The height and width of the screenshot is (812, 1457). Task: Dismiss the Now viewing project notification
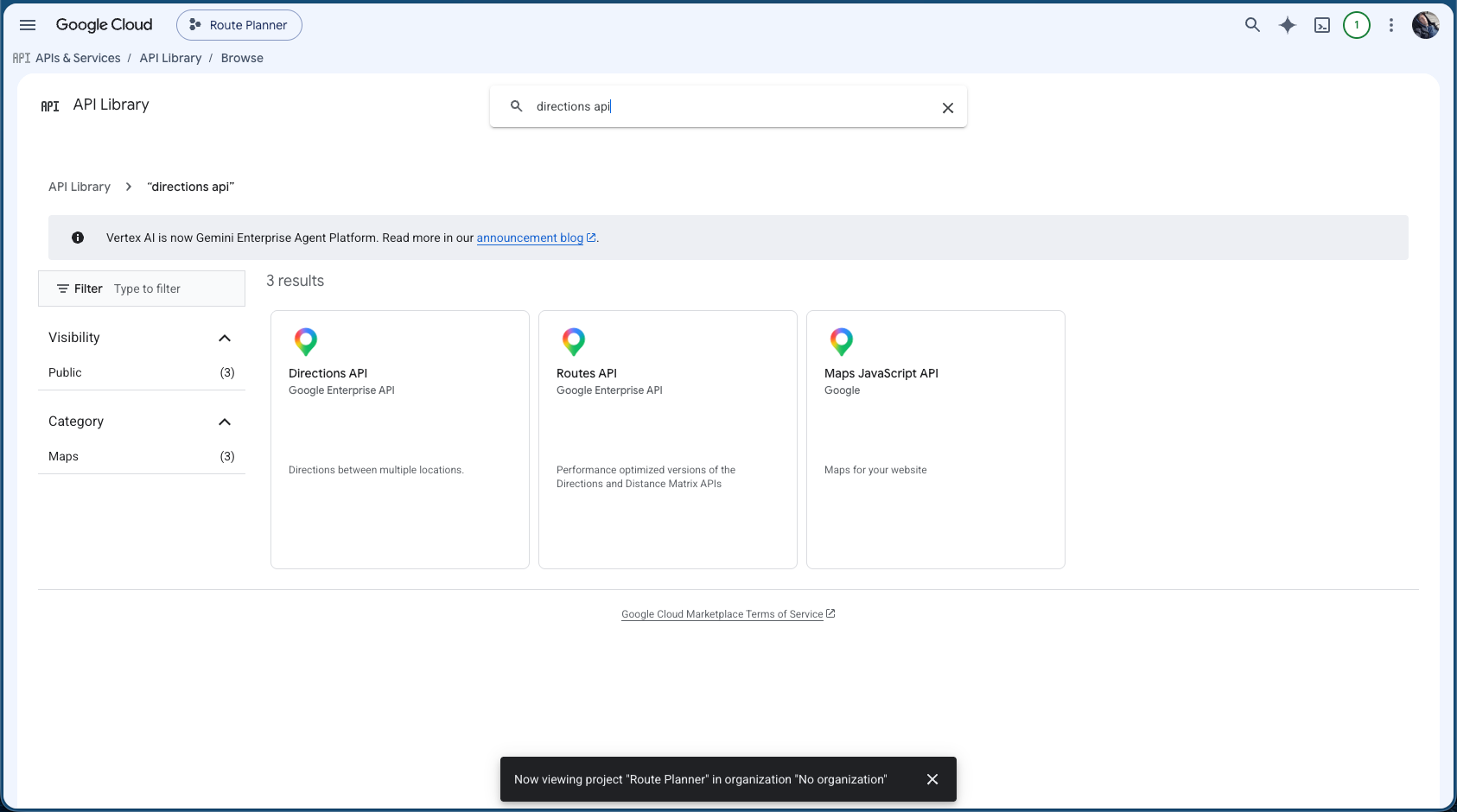click(x=932, y=779)
